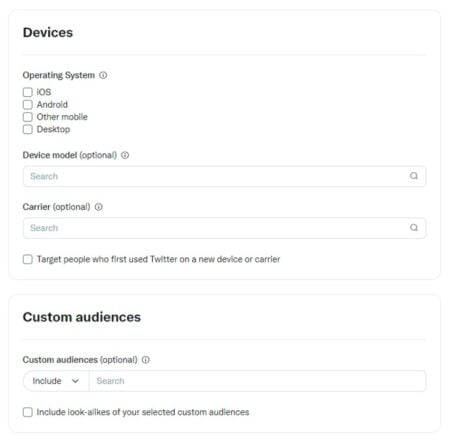Check the Android checkbox
451x441 pixels.
[28, 105]
